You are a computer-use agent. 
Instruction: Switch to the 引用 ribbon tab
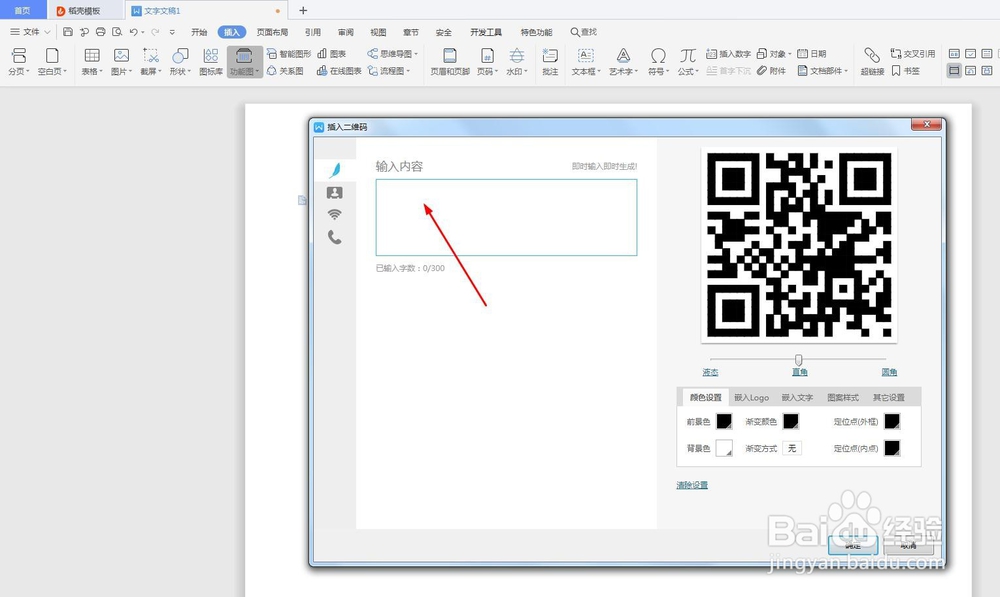[312, 32]
